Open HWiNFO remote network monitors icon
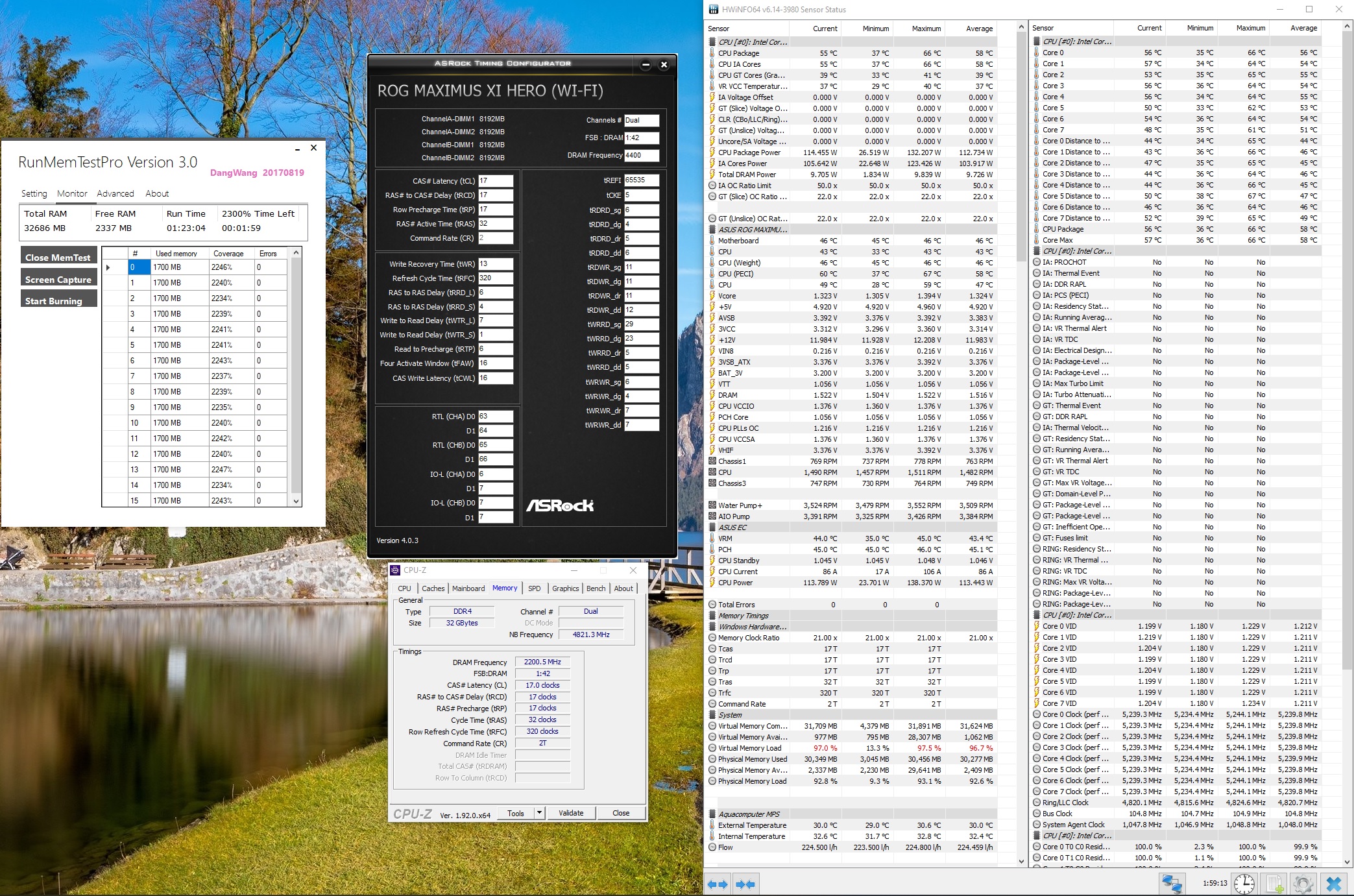This screenshot has width=1354, height=896. pyautogui.click(x=1172, y=883)
